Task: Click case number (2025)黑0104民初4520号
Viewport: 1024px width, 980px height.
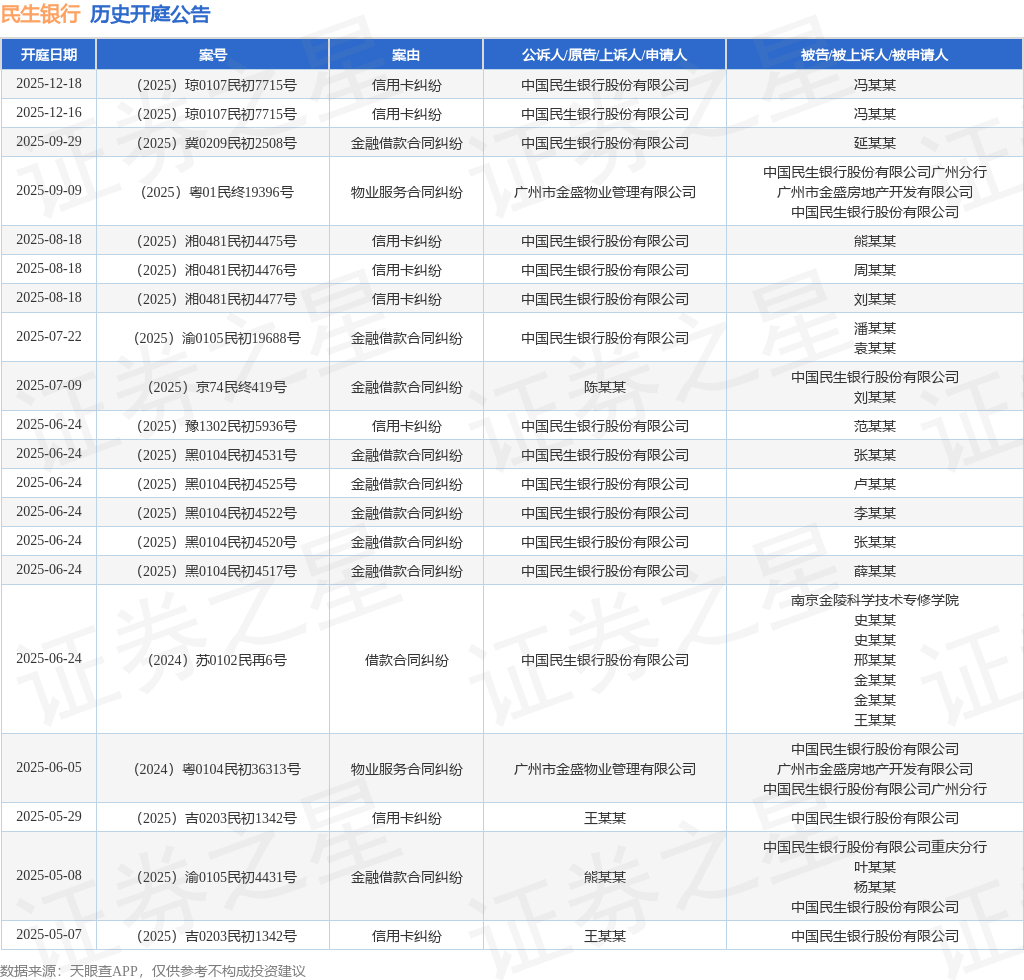Action: click(x=216, y=542)
